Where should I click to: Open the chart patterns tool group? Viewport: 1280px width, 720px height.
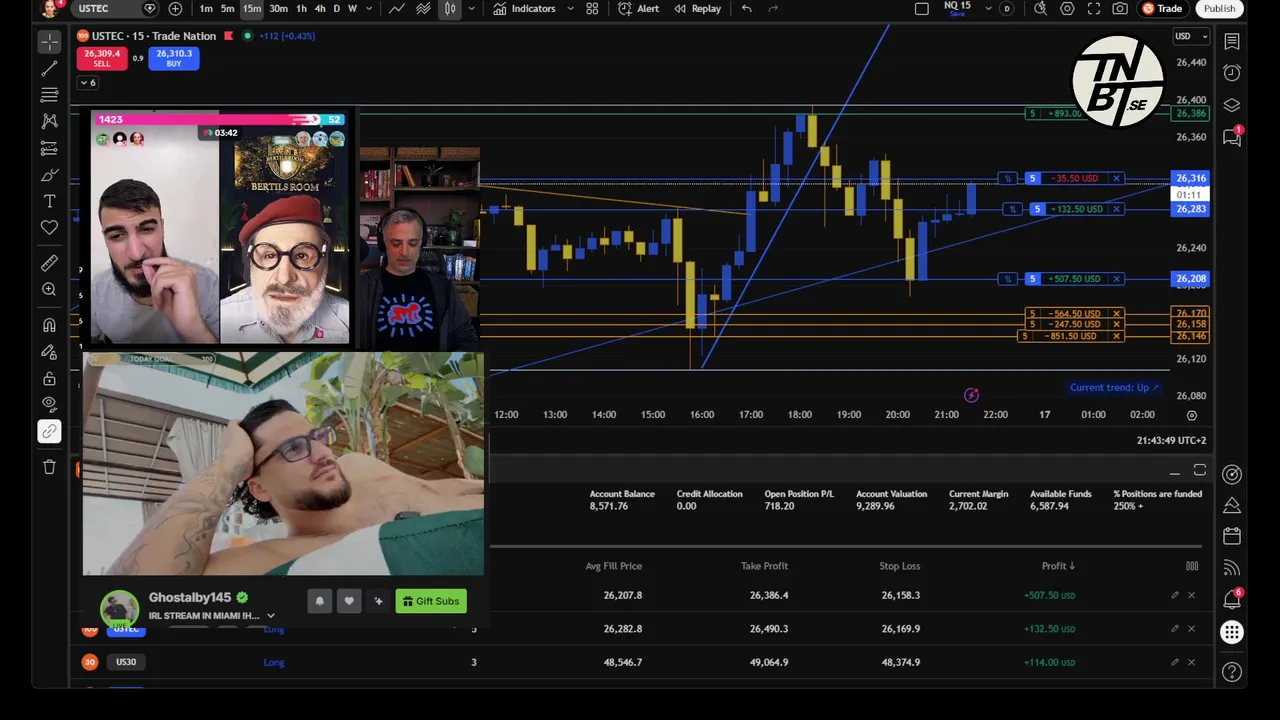pos(49,121)
